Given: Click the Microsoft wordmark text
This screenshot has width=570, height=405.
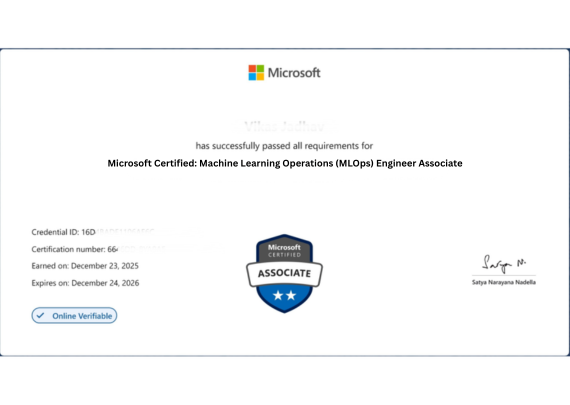Looking at the screenshot, I should point(294,73).
